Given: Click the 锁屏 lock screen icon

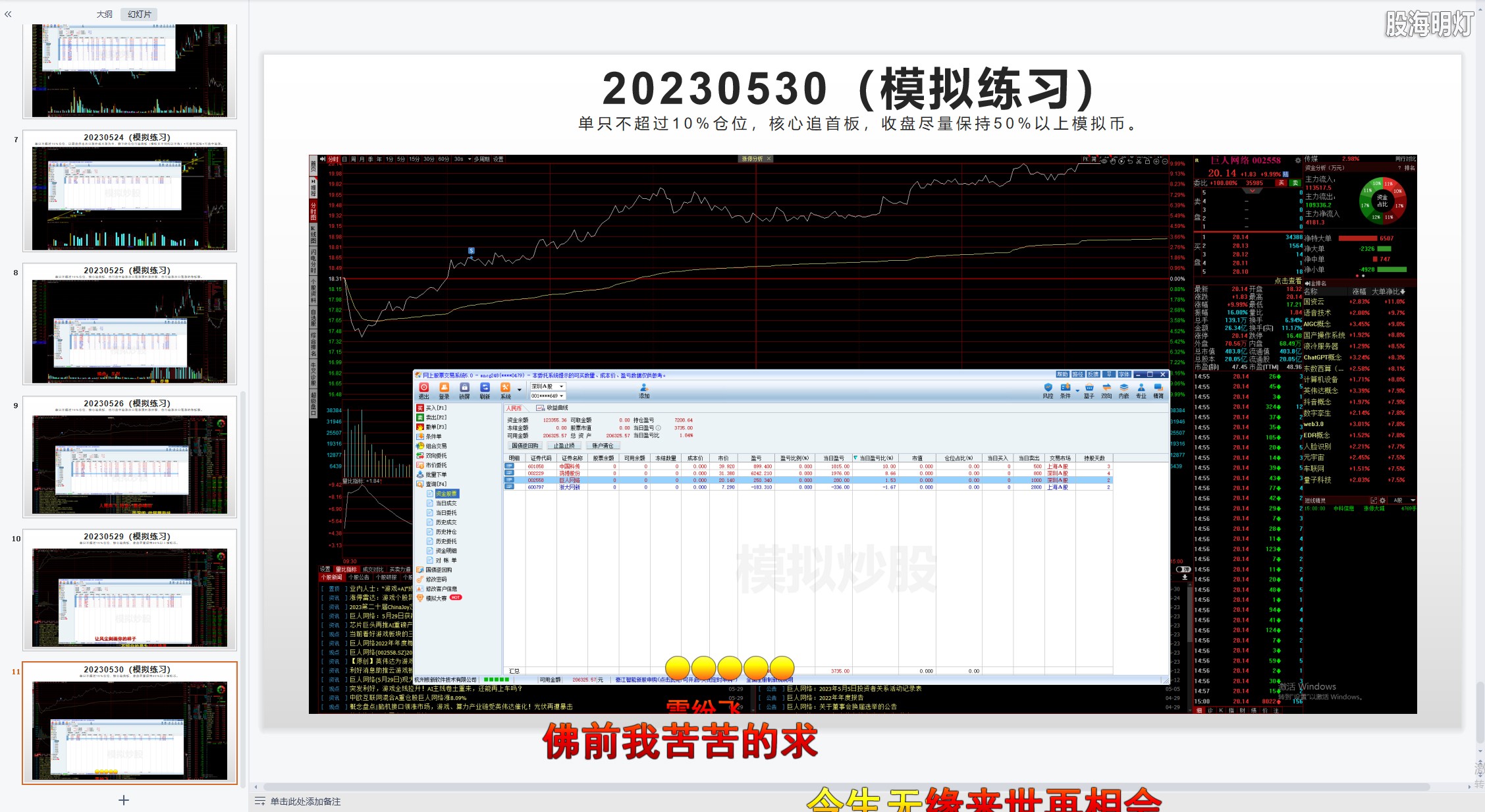Looking at the screenshot, I should click(464, 391).
